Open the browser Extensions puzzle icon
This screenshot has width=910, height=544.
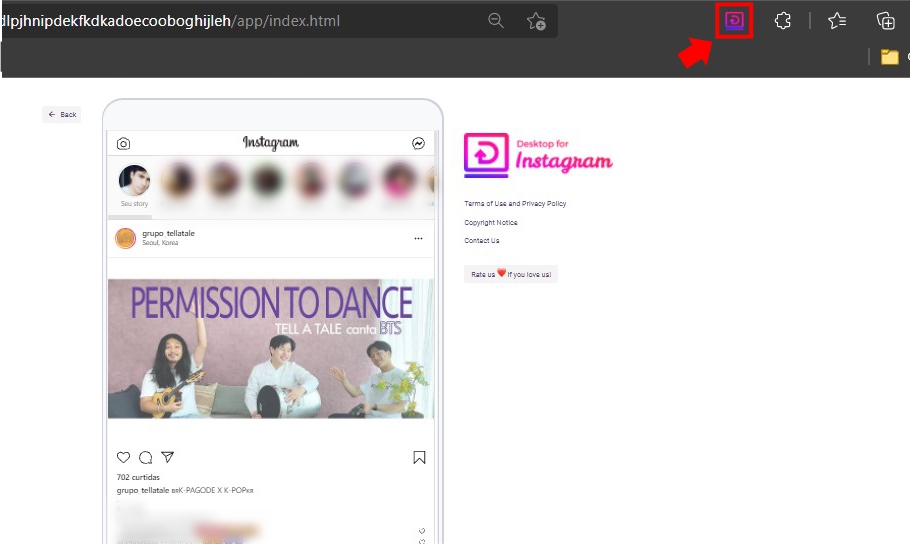[782, 21]
